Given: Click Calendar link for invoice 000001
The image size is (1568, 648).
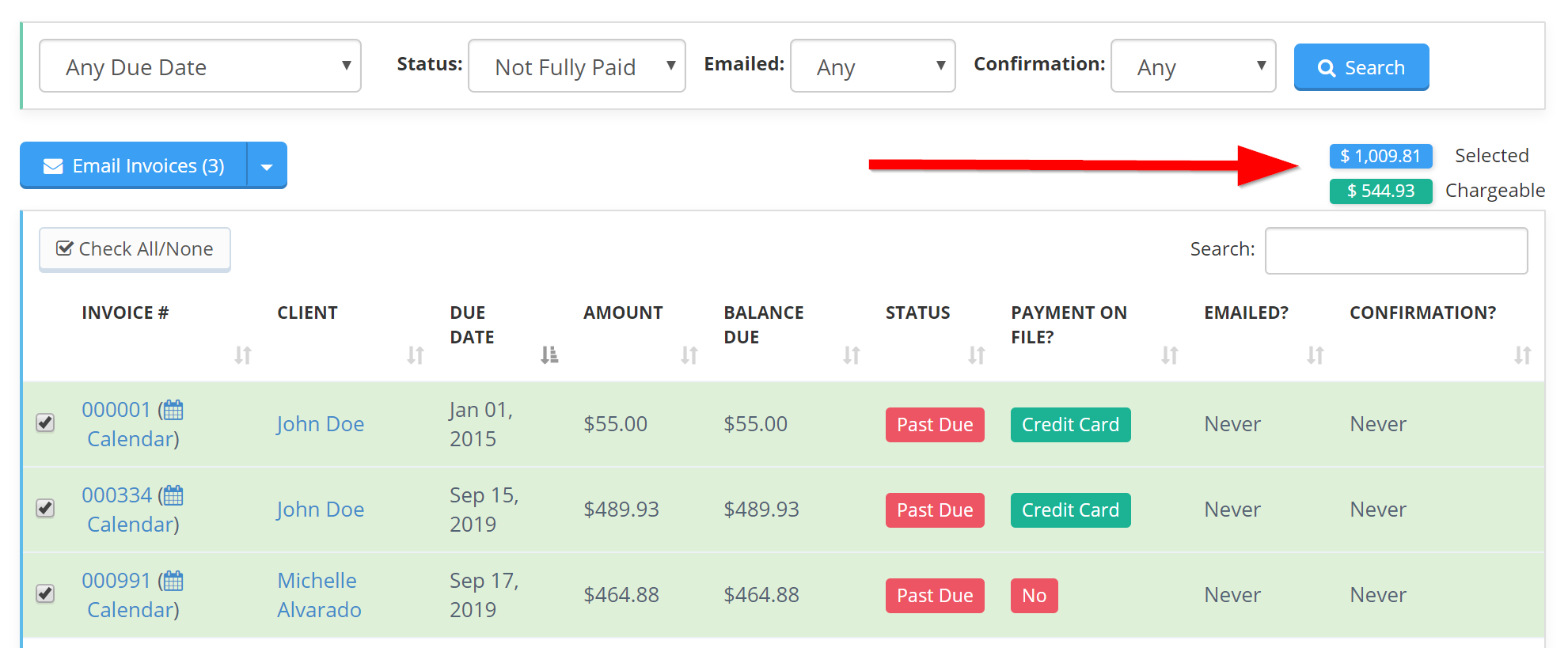Looking at the screenshot, I should [x=131, y=439].
